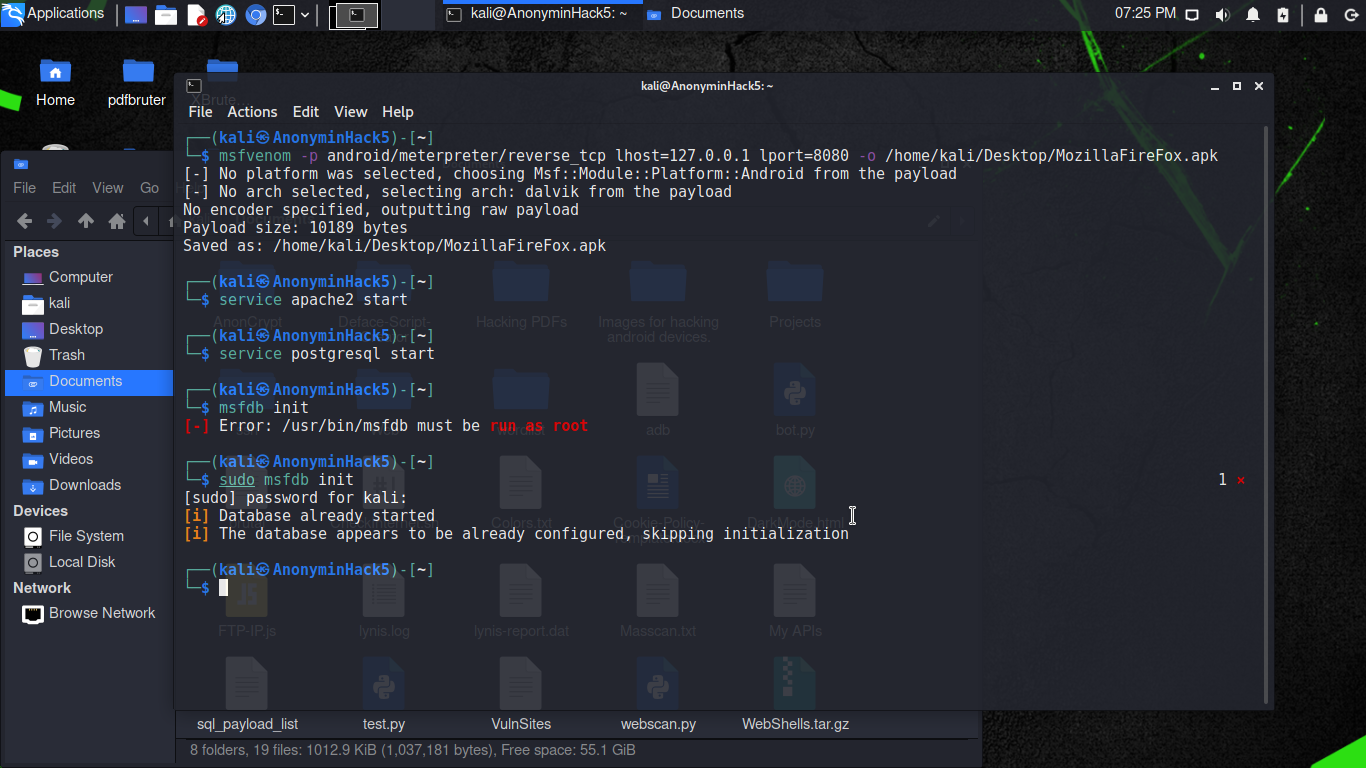Open the terminal File menu
1366x768 pixels.
pos(200,112)
